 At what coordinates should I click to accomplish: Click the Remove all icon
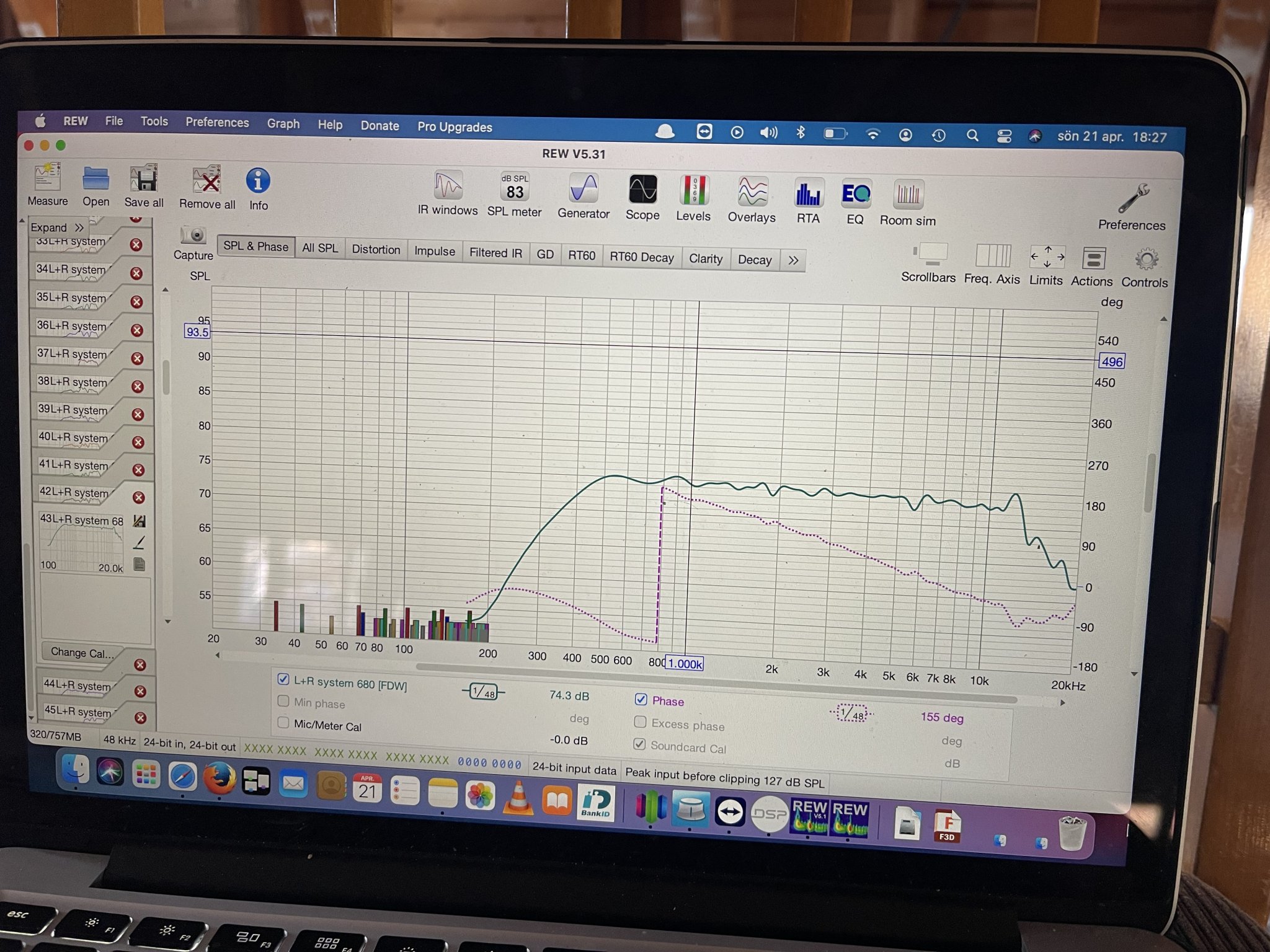207,187
